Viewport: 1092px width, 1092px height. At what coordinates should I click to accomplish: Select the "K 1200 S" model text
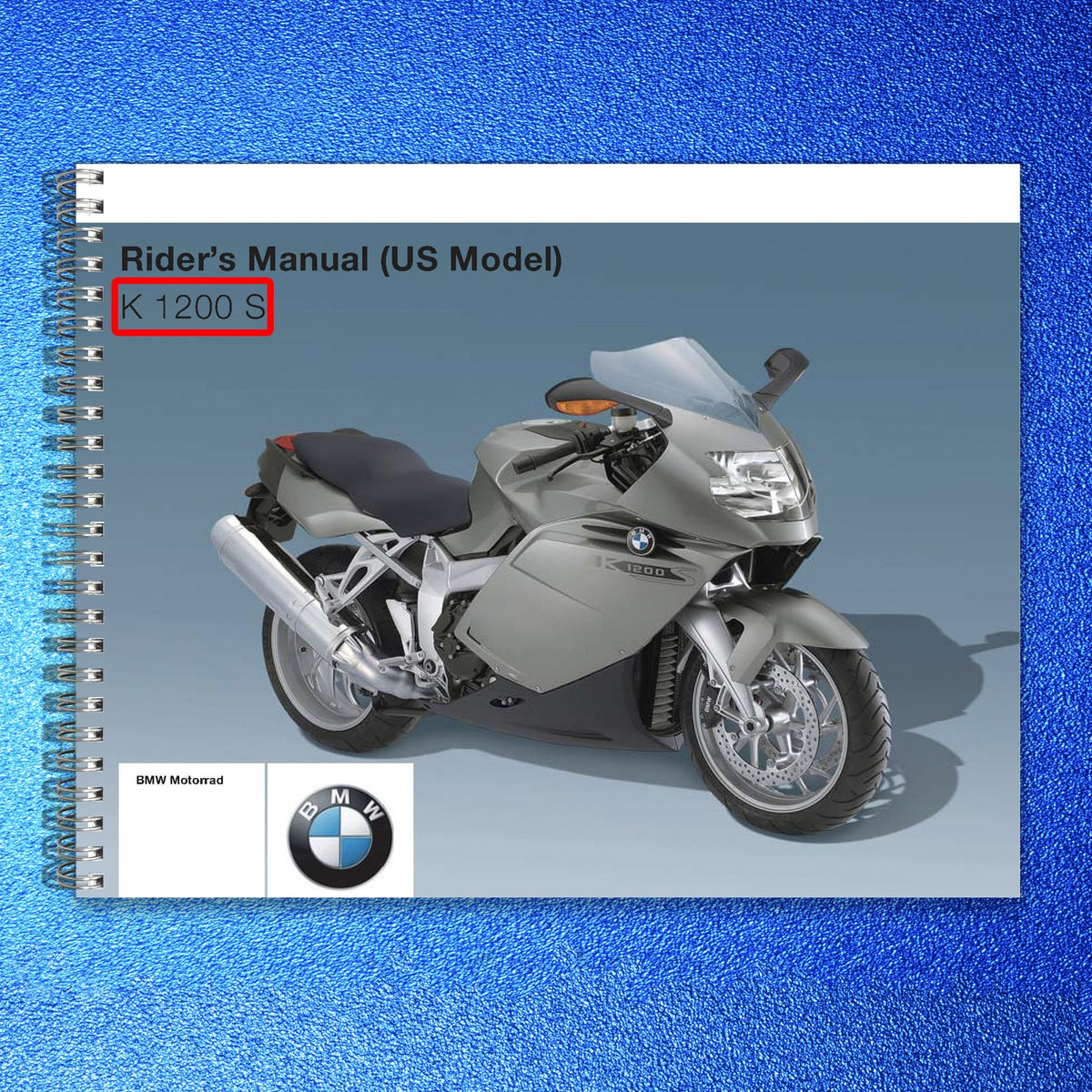click(x=192, y=308)
